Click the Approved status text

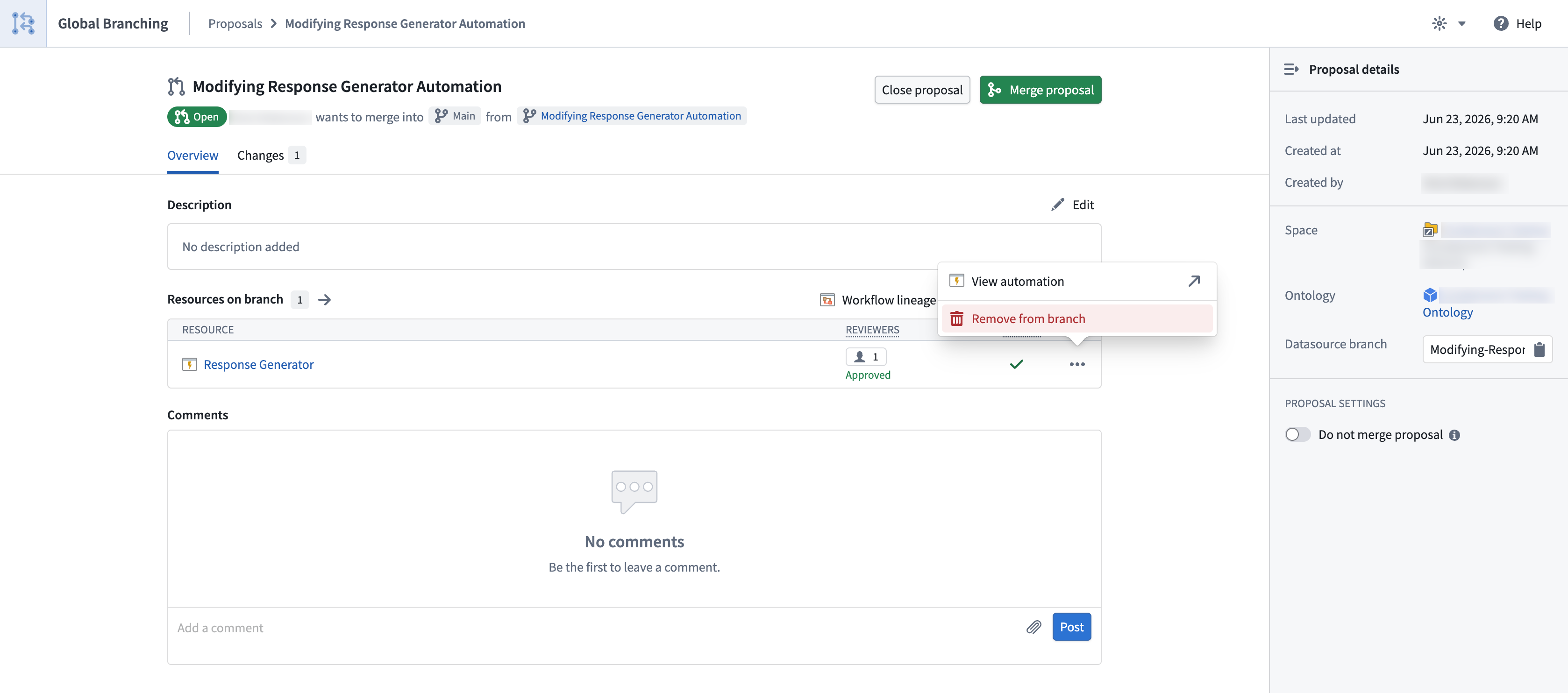[x=867, y=375]
